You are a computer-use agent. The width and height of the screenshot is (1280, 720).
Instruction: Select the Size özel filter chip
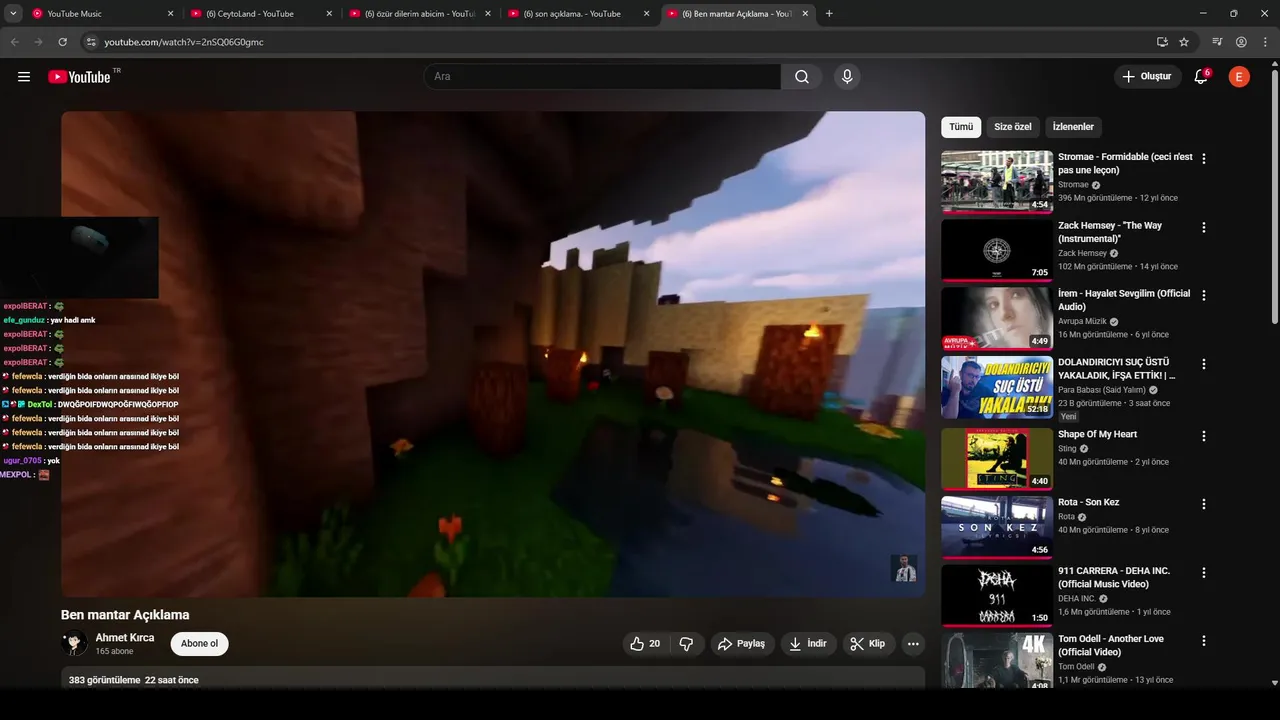[1013, 127]
